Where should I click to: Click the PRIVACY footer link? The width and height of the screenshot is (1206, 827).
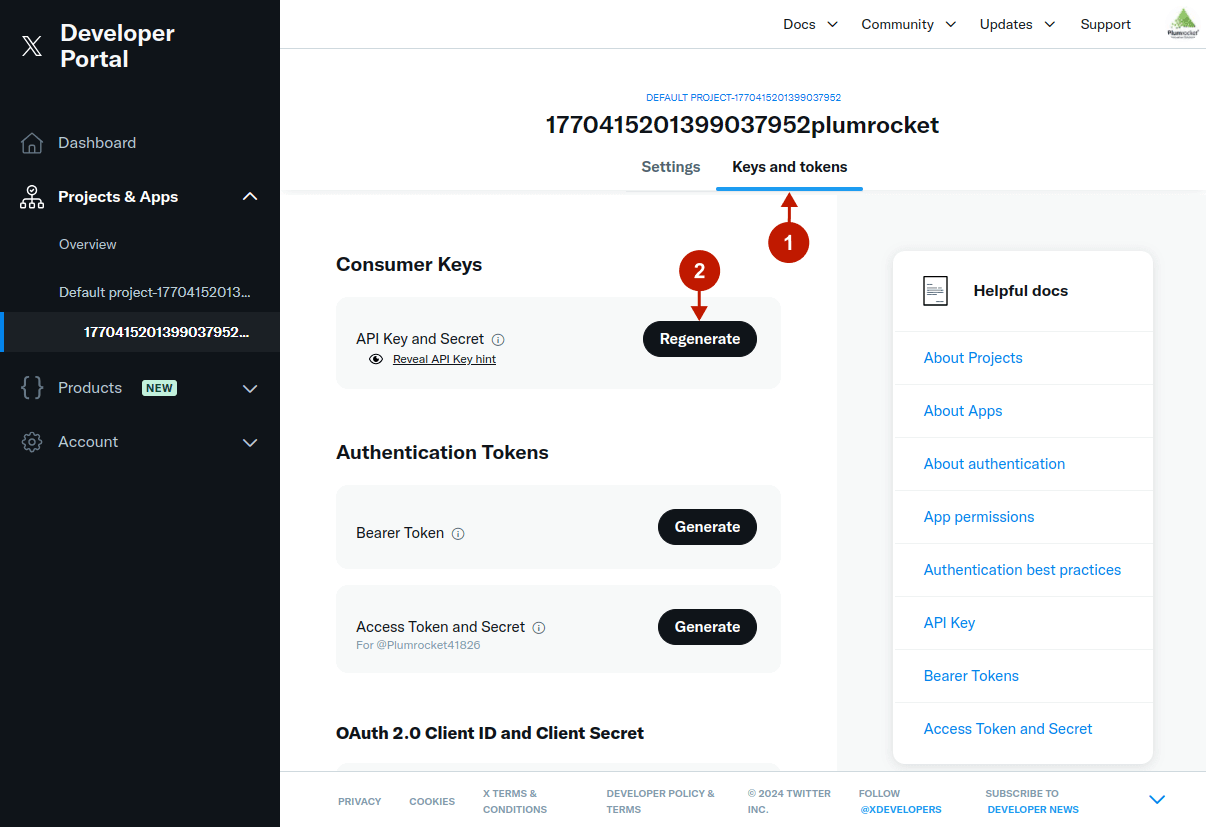(x=360, y=801)
